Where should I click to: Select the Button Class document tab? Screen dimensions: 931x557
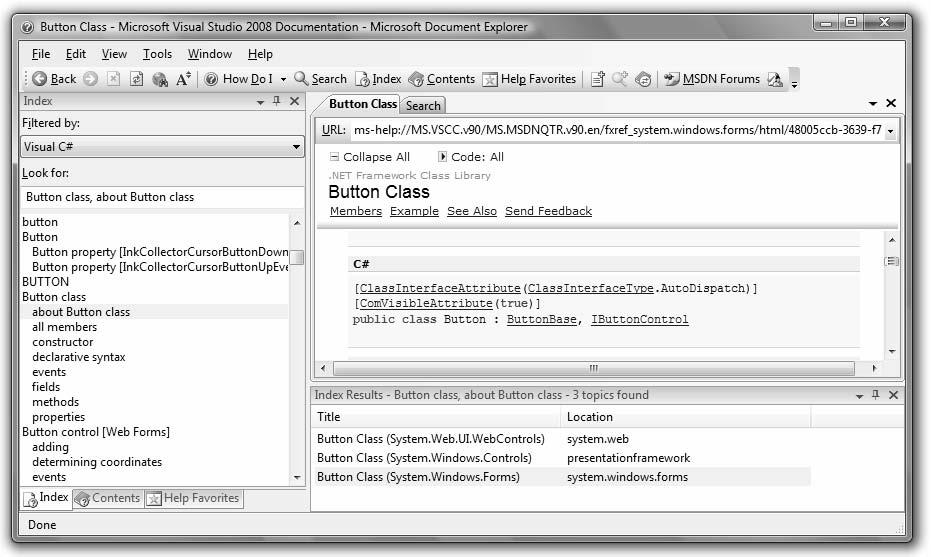pos(362,104)
